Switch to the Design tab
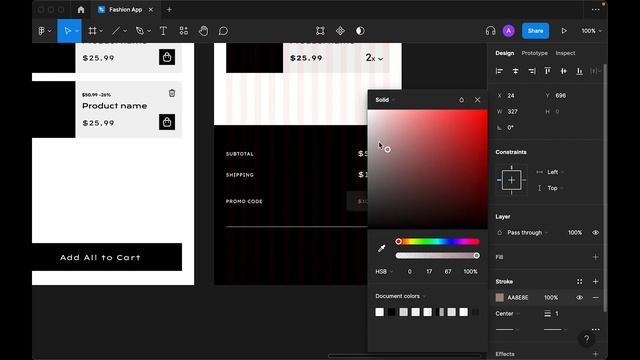The height and width of the screenshot is (360, 640). (x=504, y=53)
